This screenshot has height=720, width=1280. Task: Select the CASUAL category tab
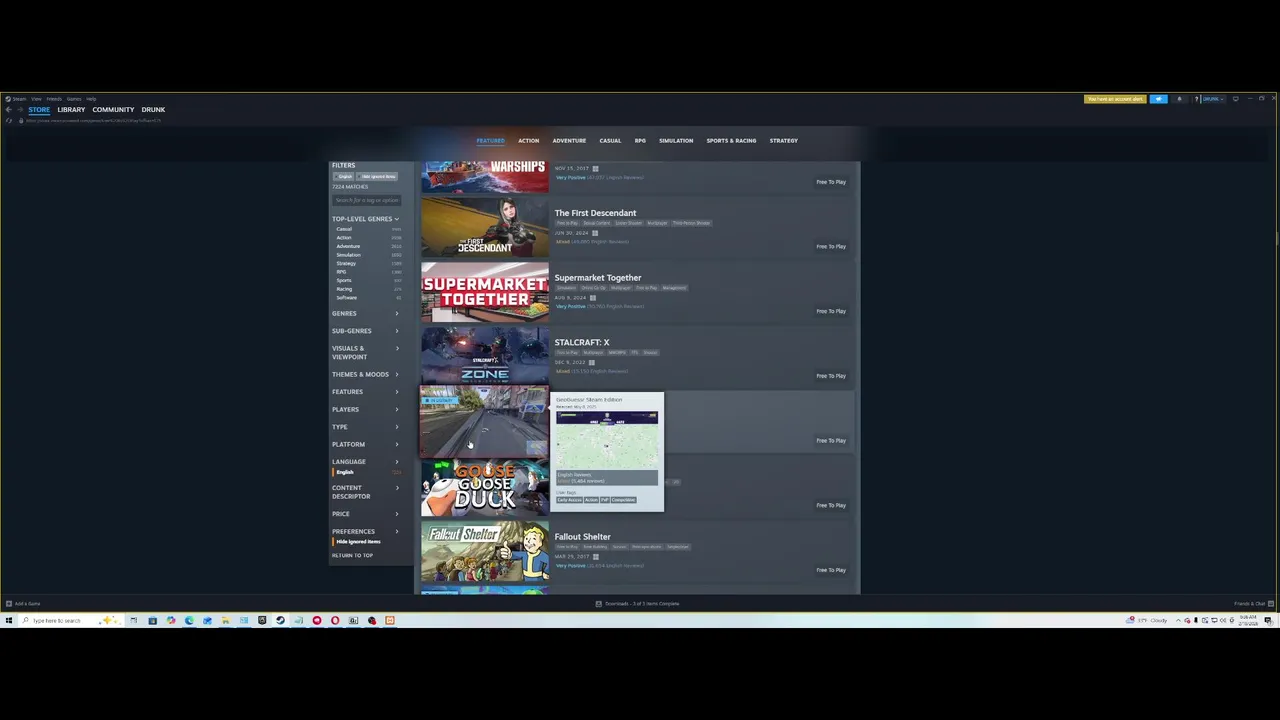pos(610,141)
